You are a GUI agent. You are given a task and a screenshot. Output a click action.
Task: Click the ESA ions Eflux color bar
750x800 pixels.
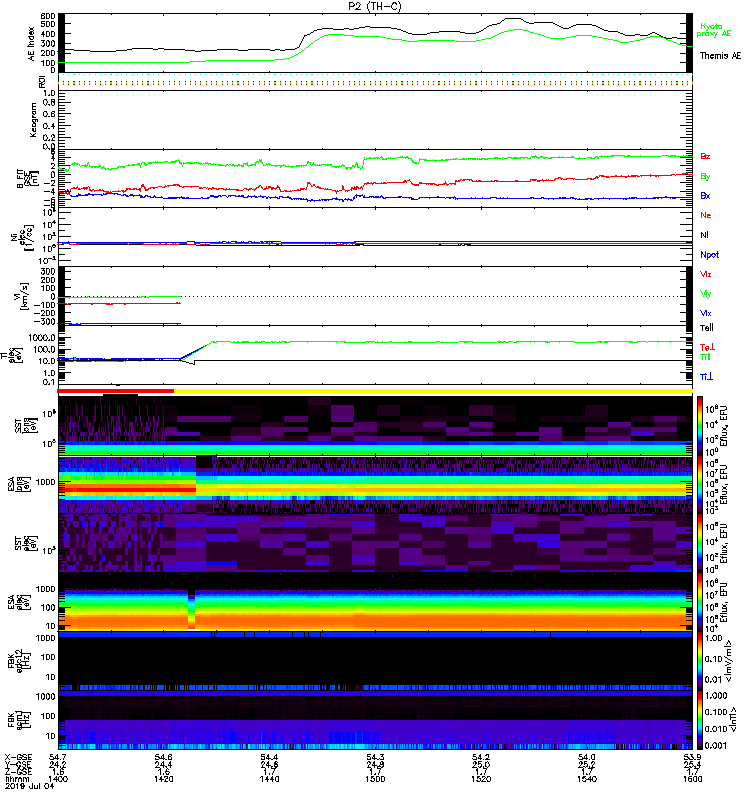pos(699,484)
